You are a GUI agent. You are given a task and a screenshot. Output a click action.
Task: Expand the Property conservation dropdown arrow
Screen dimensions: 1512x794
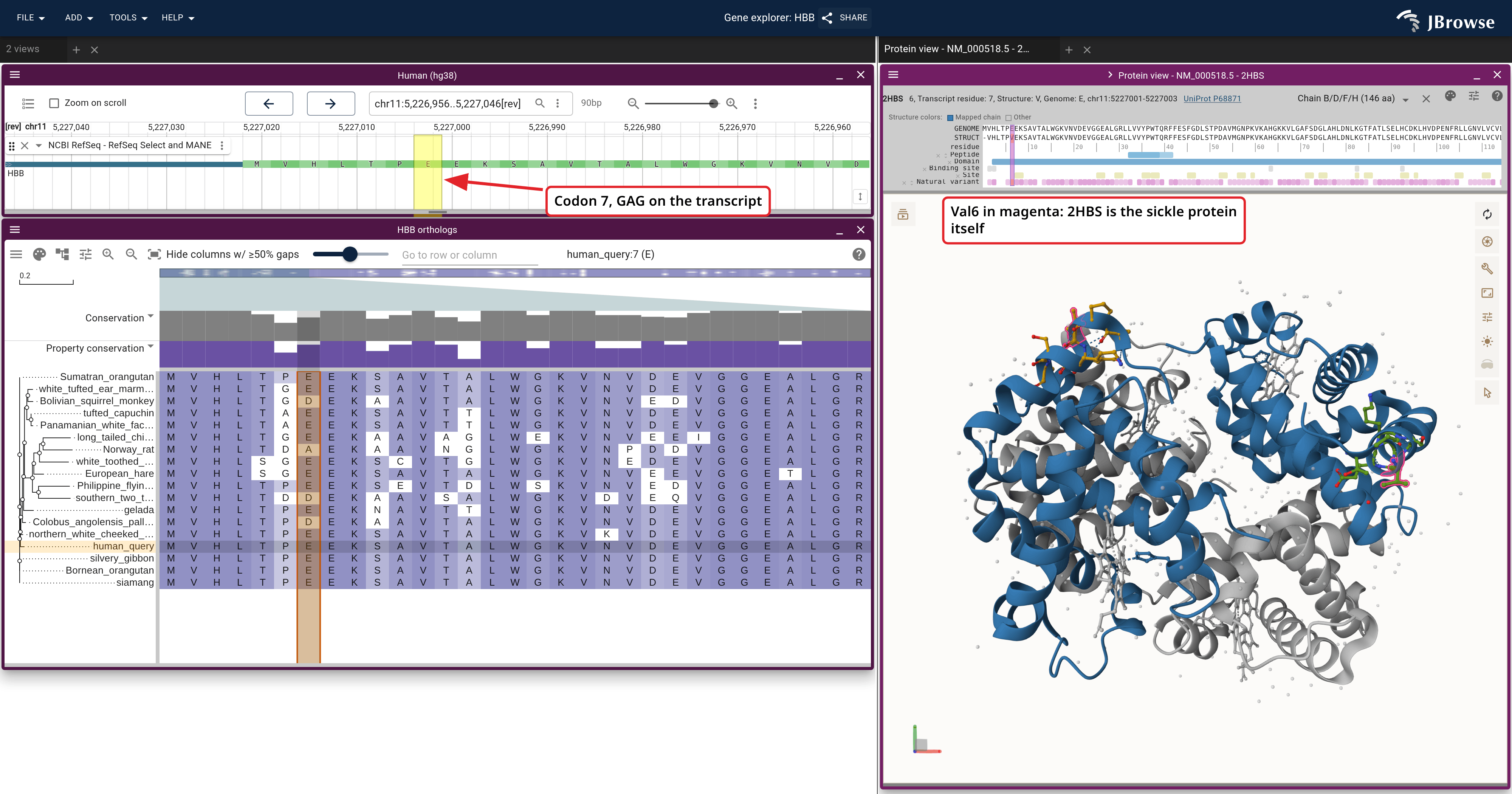[x=151, y=346]
